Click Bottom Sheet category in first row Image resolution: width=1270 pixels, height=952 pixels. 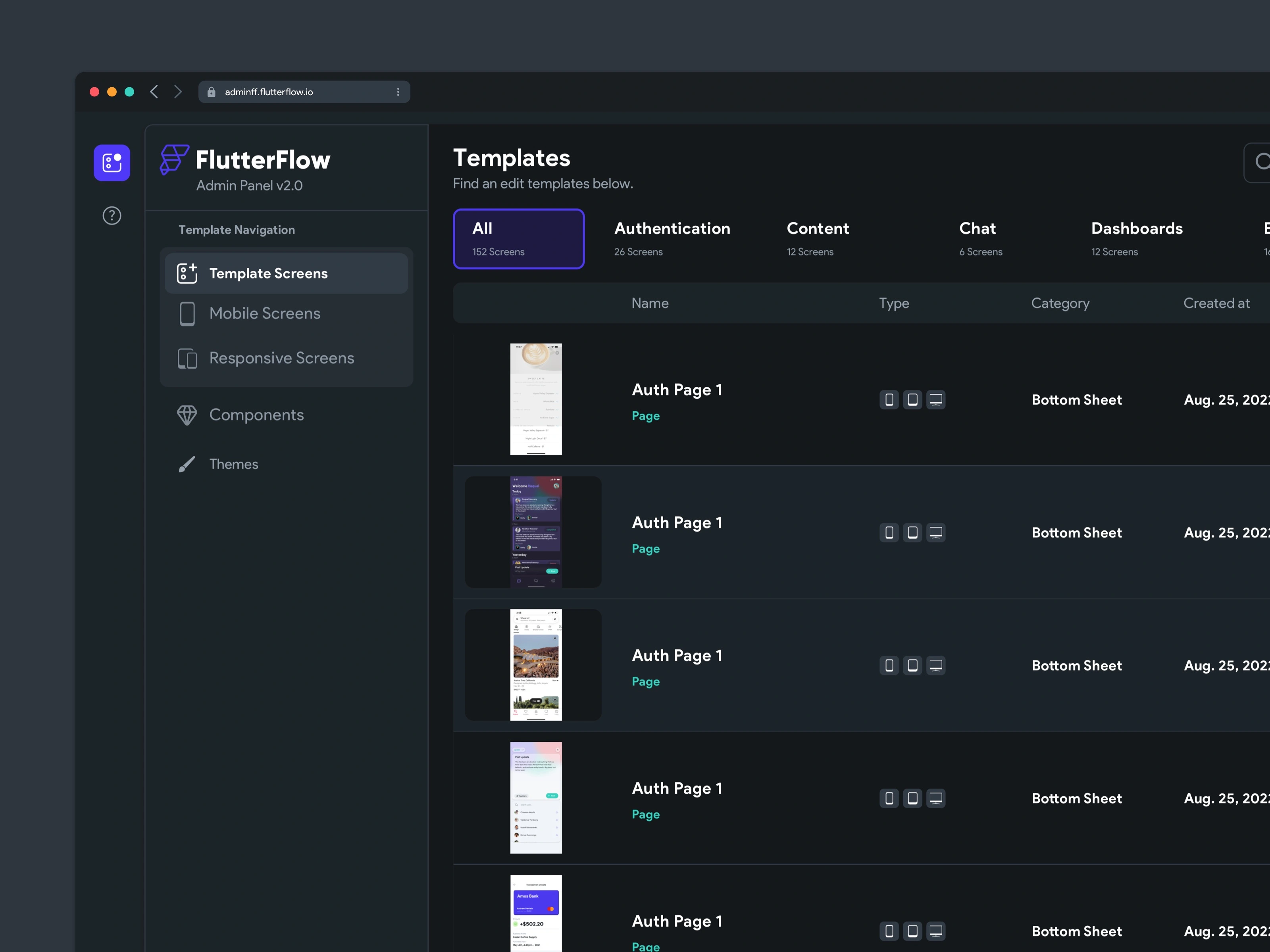pyautogui.click(x=1076, y=400)
